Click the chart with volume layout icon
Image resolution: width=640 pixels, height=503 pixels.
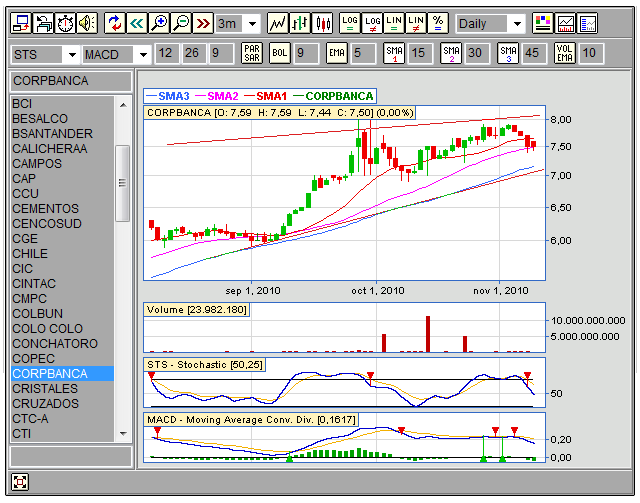(x=566, y=23)
